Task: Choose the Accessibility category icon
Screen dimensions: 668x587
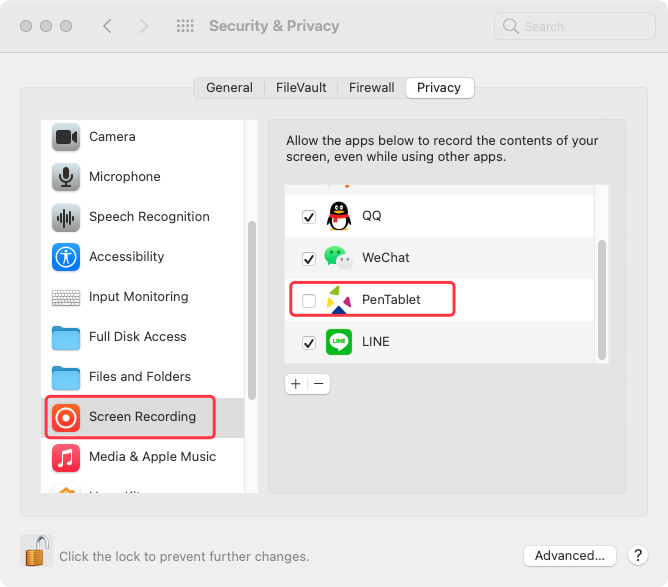Action: pos(66,257)
